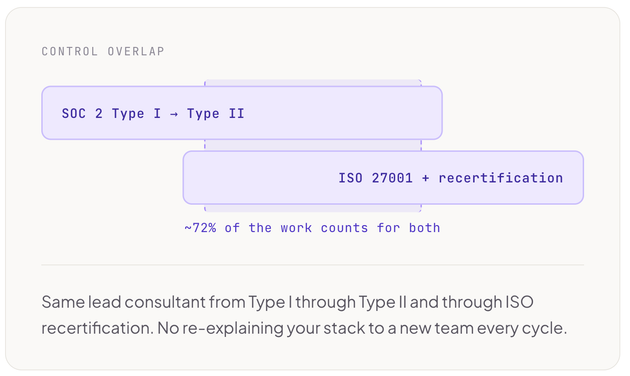Click the horizontal divider line under the diagram

coord(313,265)
